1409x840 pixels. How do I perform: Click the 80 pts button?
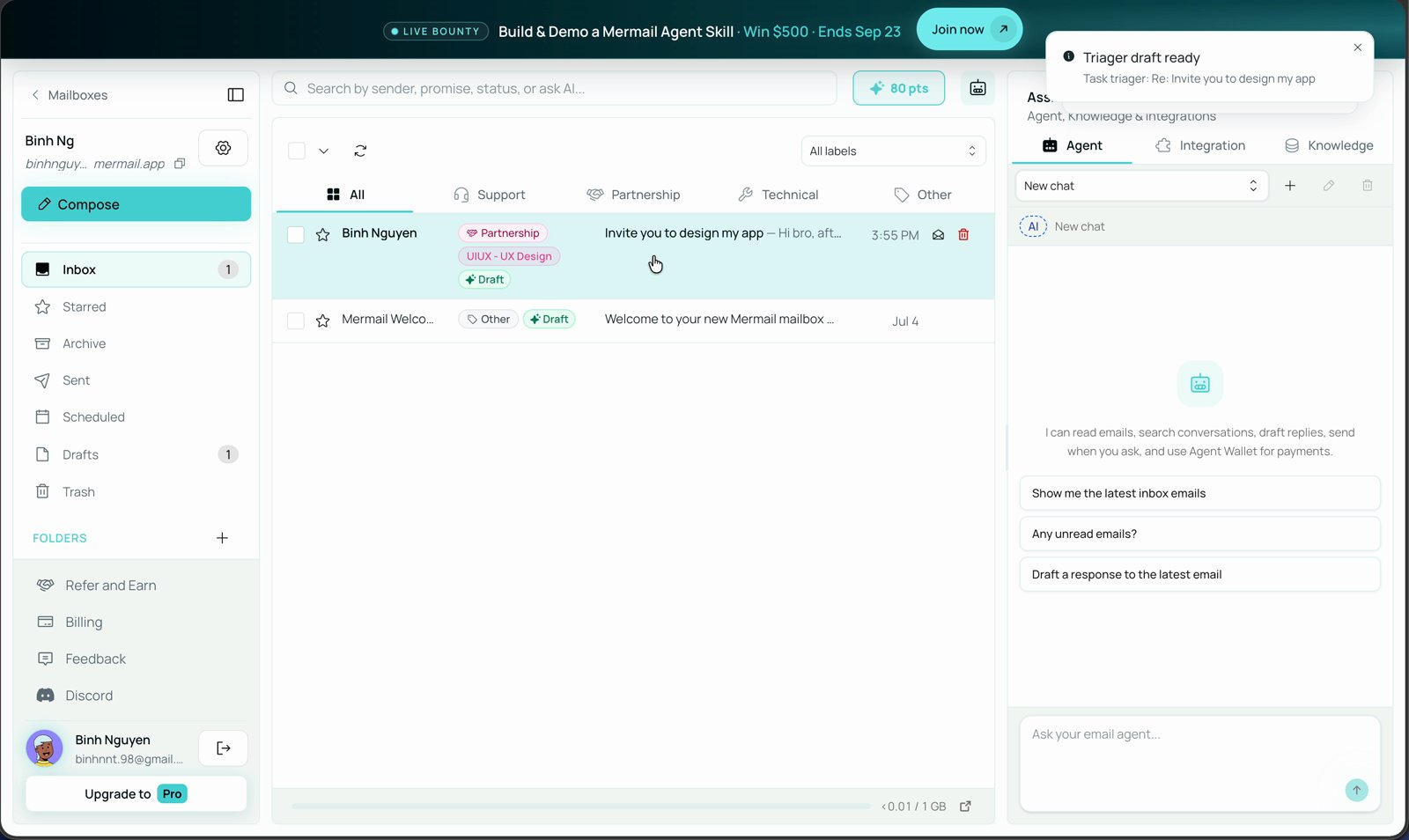click(898, 88)
